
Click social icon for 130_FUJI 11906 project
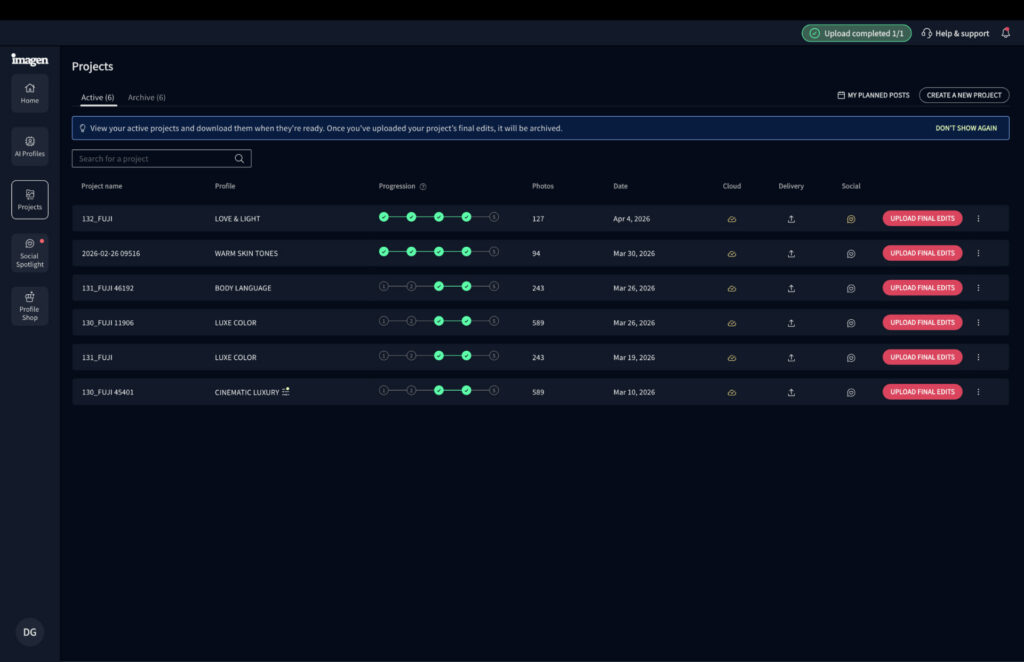point(851,323)
